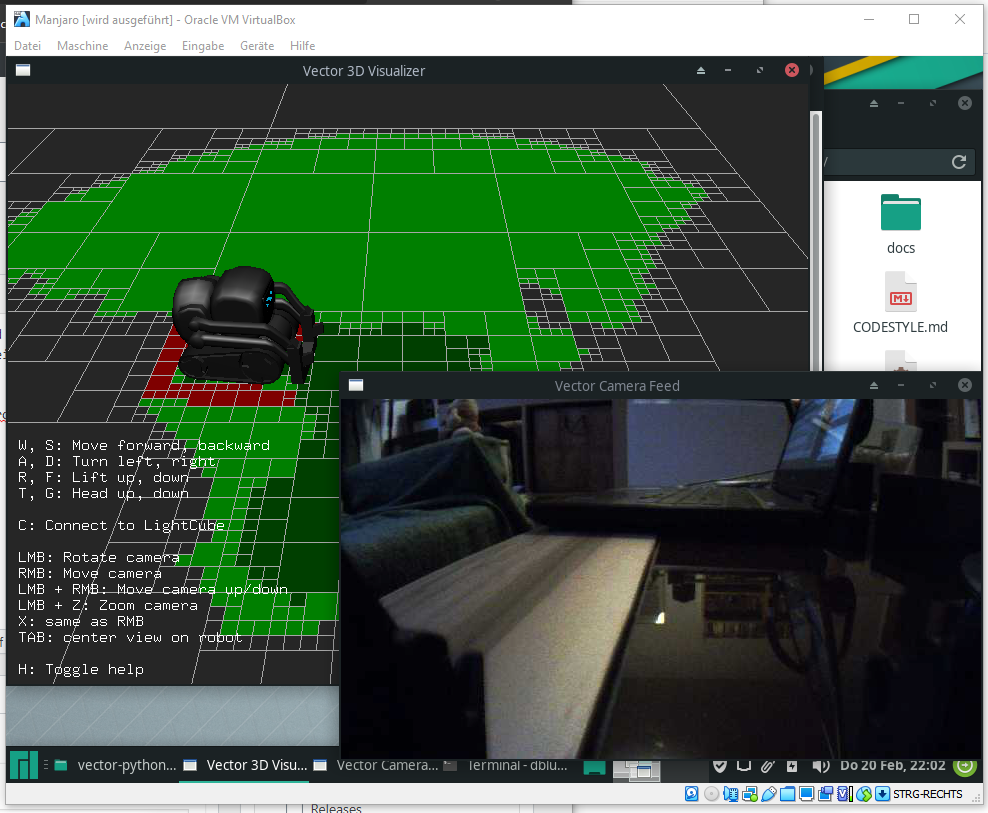Click the VirtualBox shared folders status icon
Viewport: 988px width, 813px height.
[788, 794]
